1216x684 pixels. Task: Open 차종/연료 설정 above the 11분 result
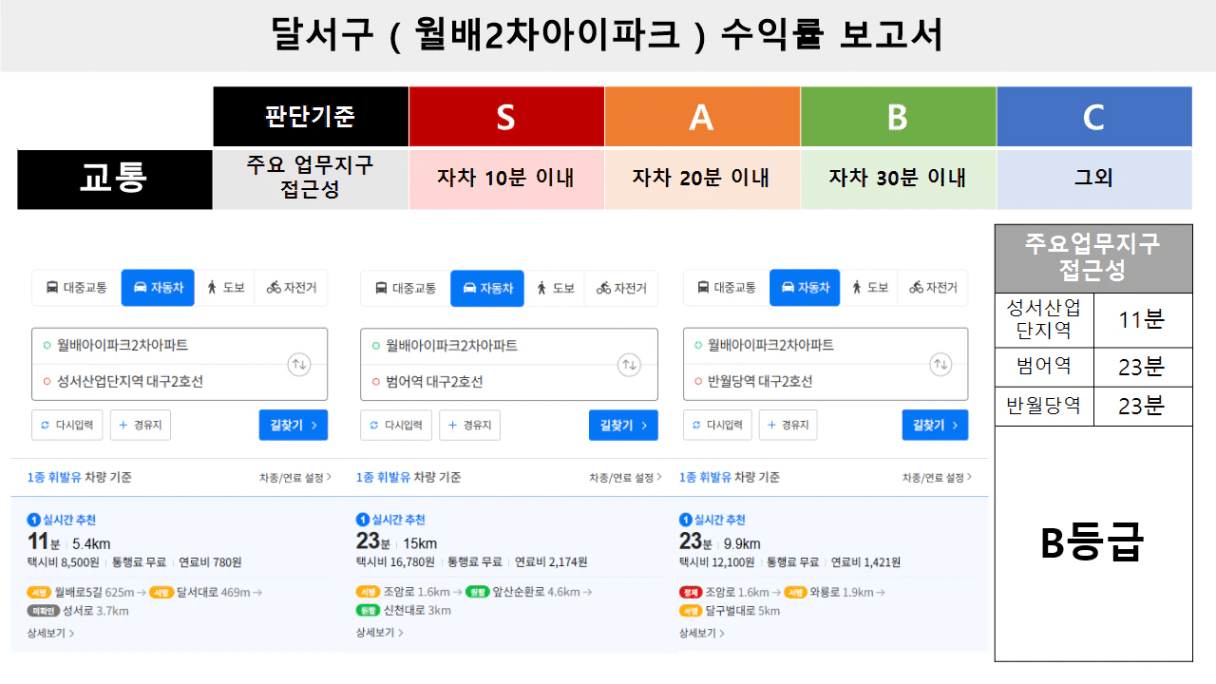pyautogui.click(x=295, y=478)
